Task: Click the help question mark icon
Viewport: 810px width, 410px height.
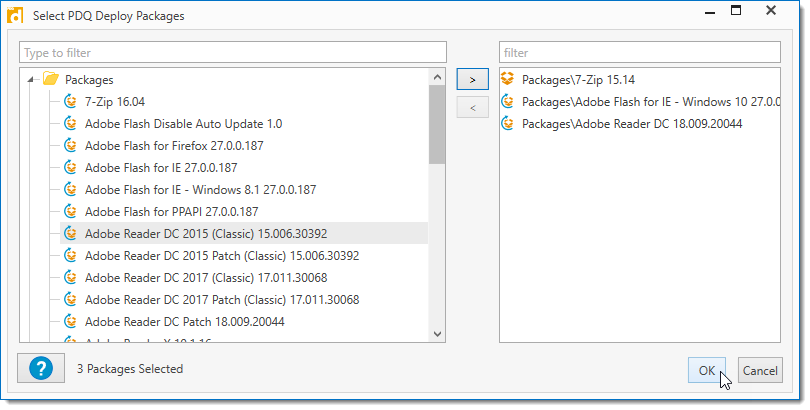Action: [x=41, y=369]
